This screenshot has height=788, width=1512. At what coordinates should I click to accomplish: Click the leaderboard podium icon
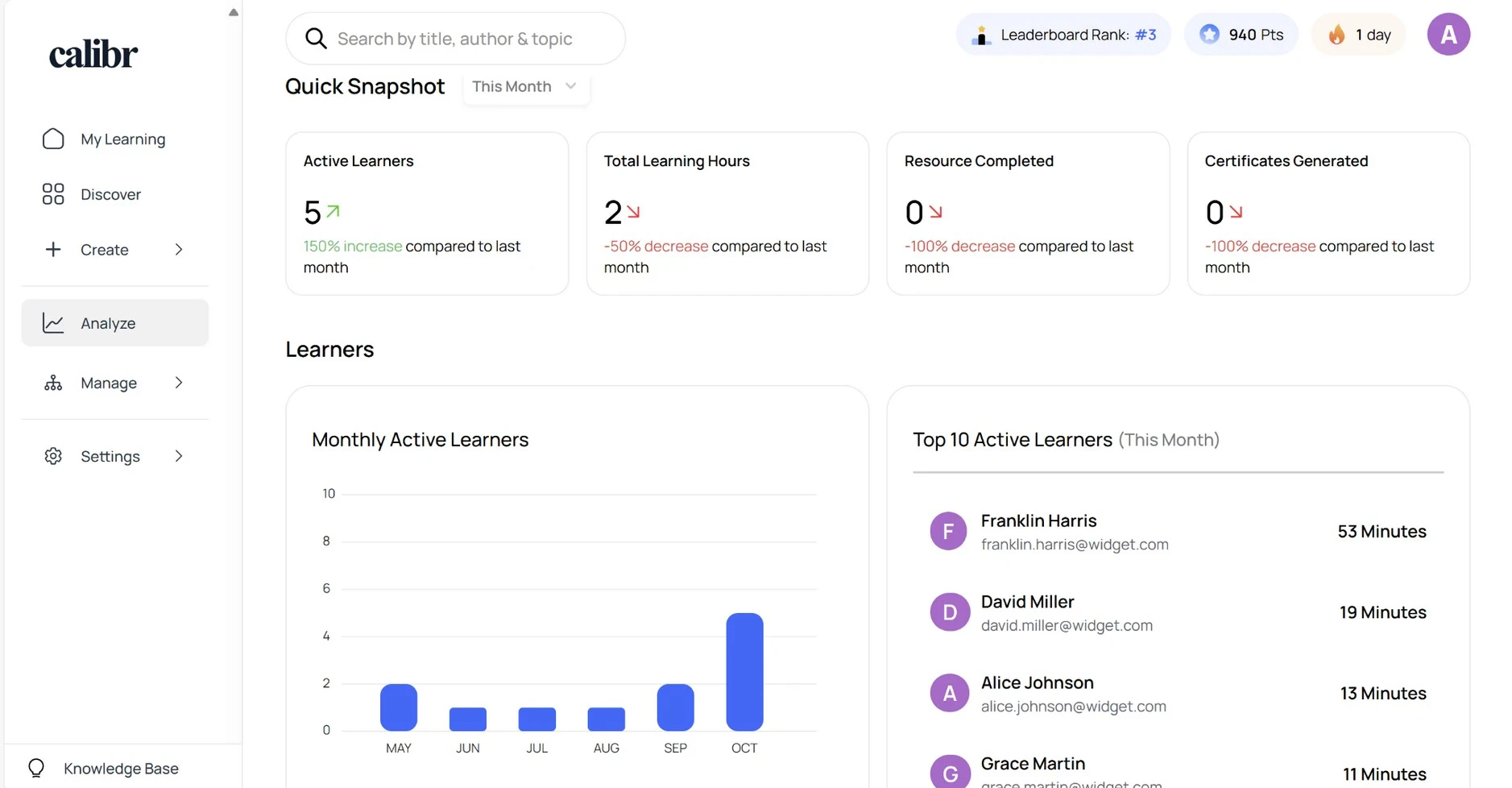coord(981,34)
